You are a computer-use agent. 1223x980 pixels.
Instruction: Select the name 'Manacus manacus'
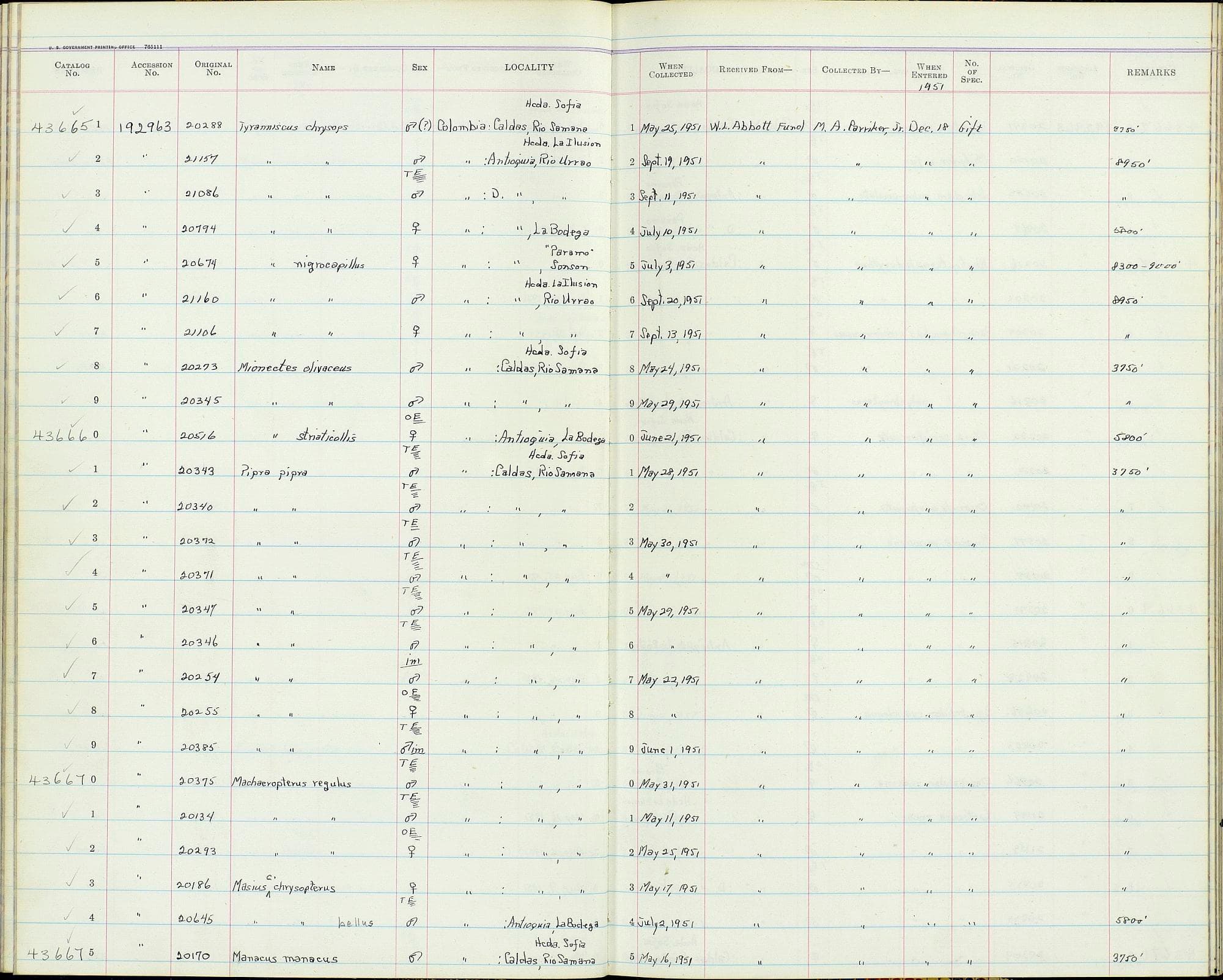(x=285, y=958)
